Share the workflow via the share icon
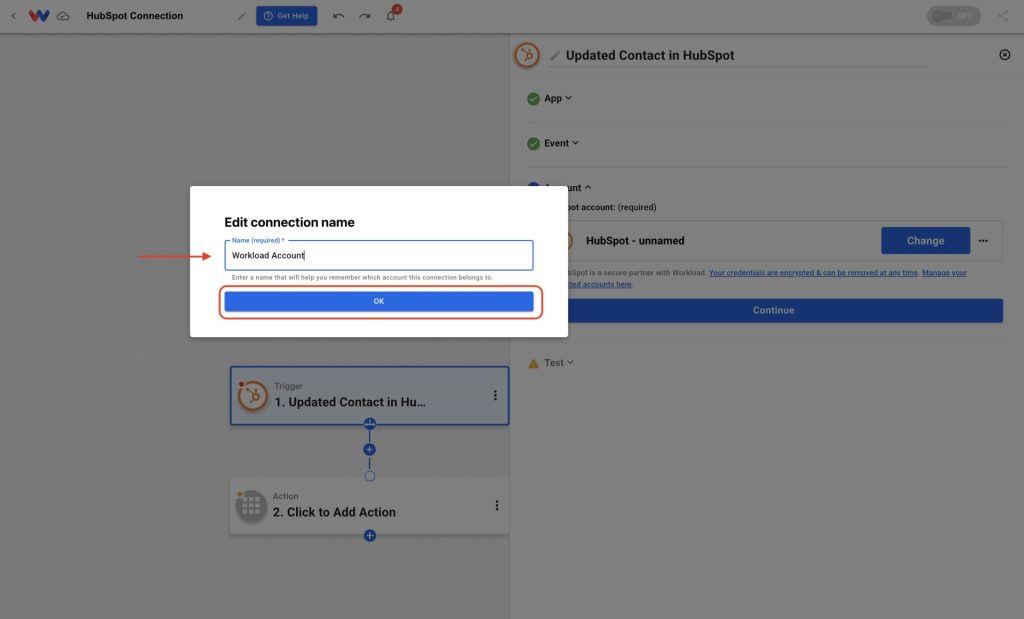This screenshot has width=1024, height=619. 1003,16
